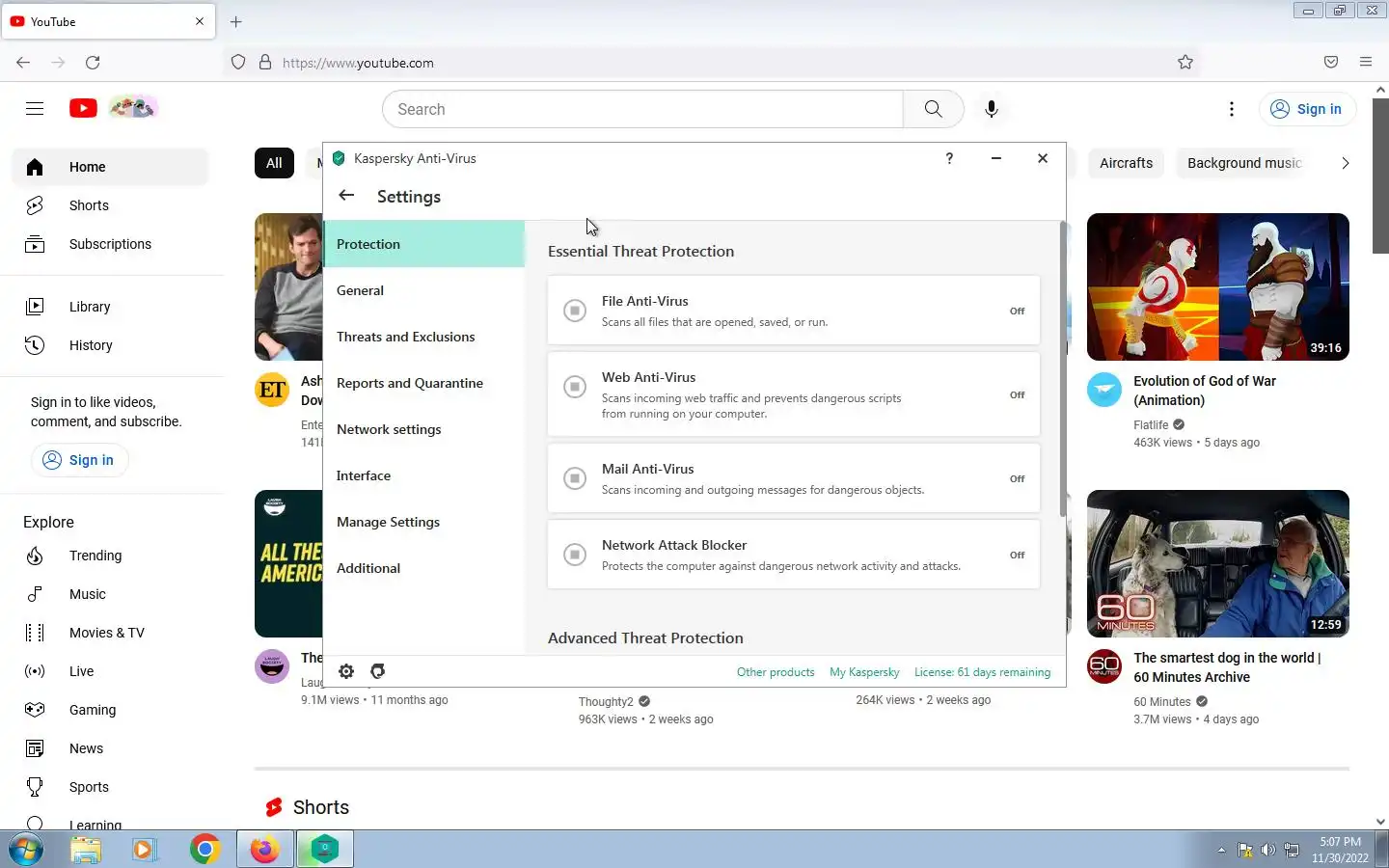
Task: Open Network Attack Blocker title
Action: pyautogui.click(x=674, y=545)
